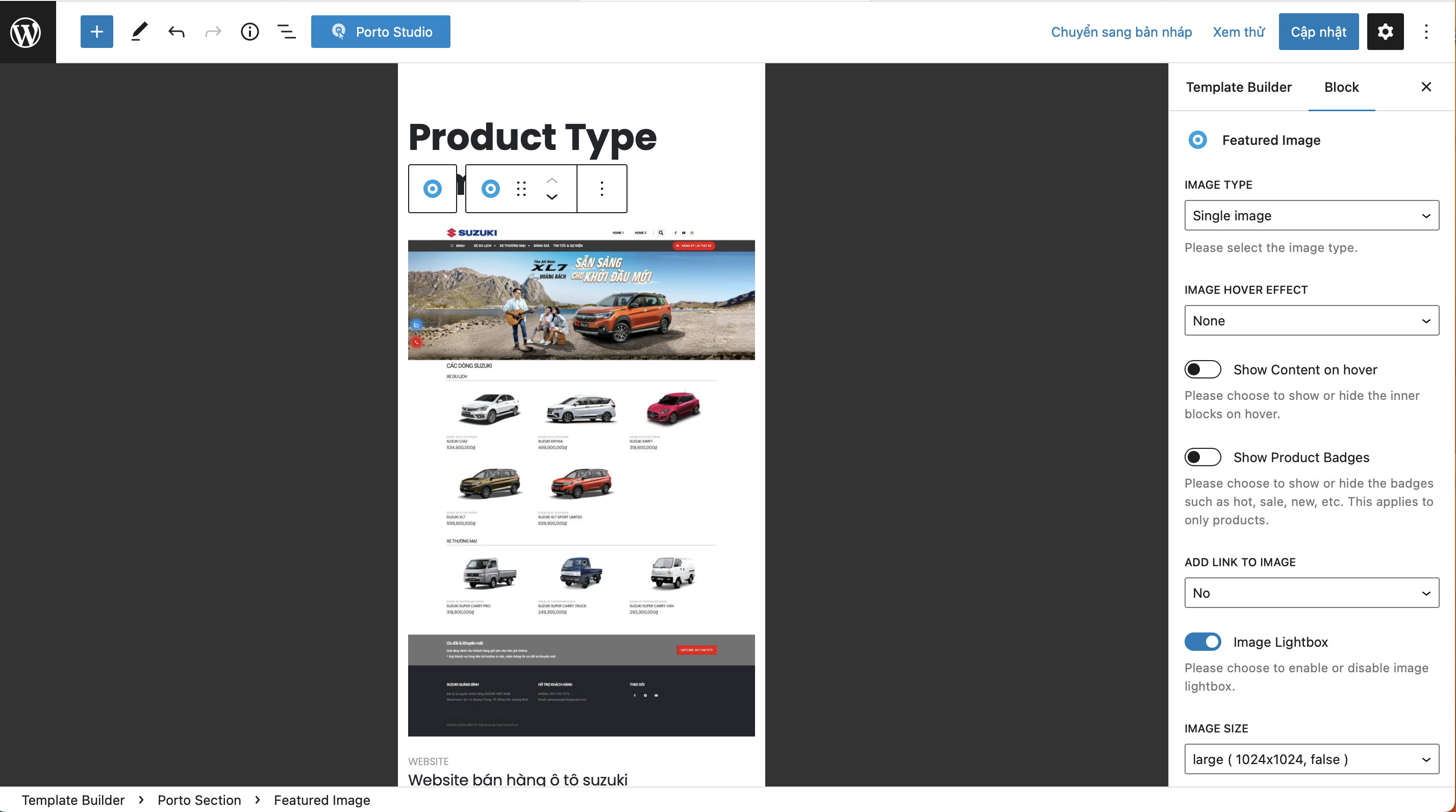Viewport: 1456px width, 812px height.
Task: Toggle Show Content on hover
Action: [x=1202, y=370]
